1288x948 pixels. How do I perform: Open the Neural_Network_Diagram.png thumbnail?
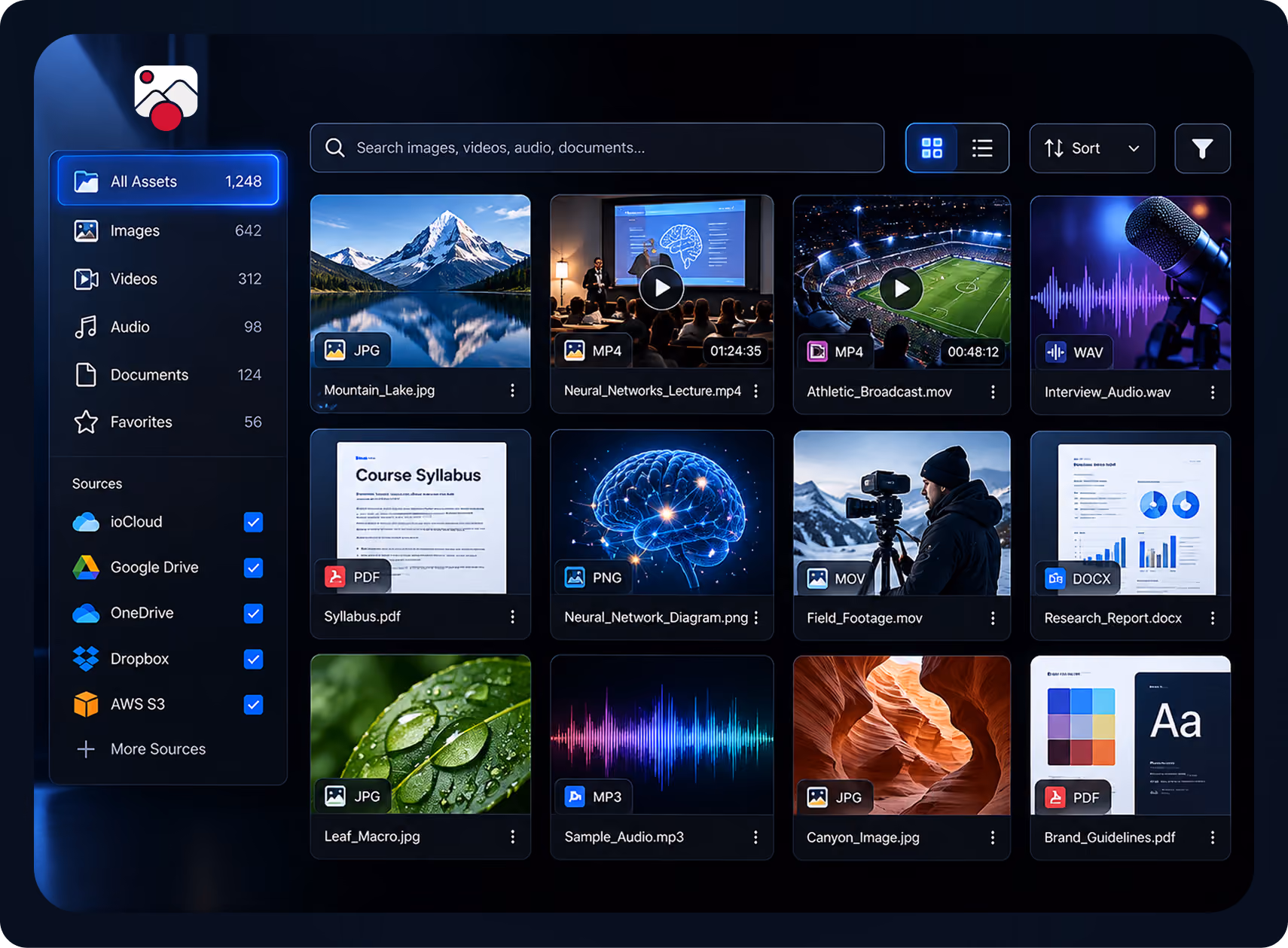[x=662, y=513]
